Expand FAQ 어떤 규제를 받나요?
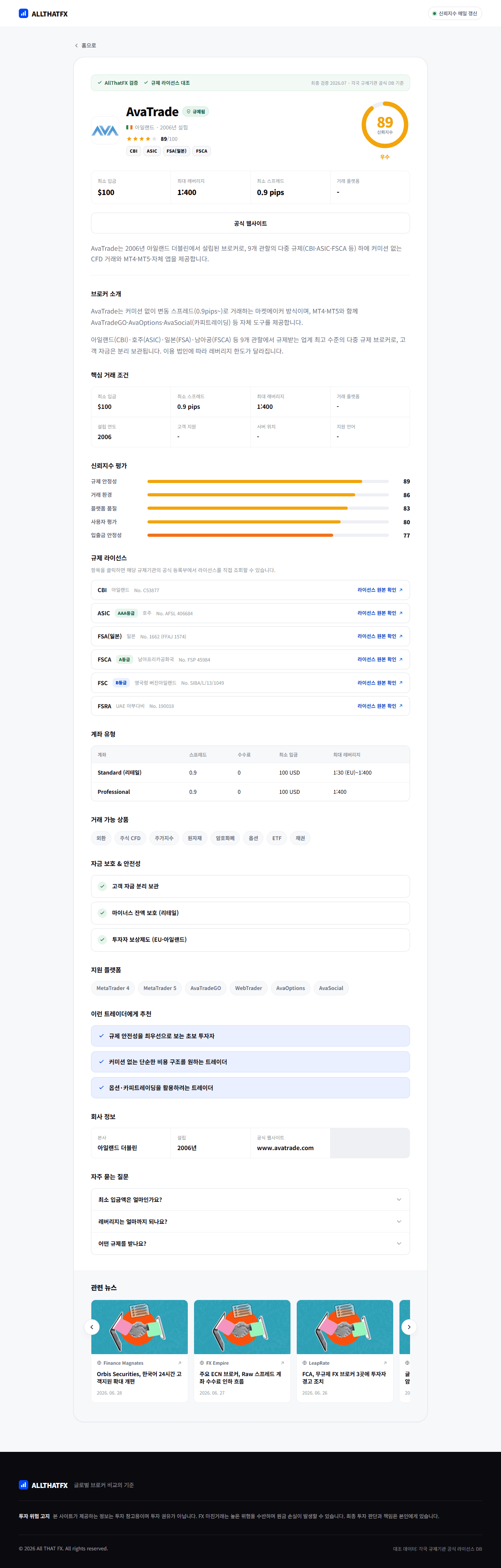 pyautogui.click(x=250, y=1243)
